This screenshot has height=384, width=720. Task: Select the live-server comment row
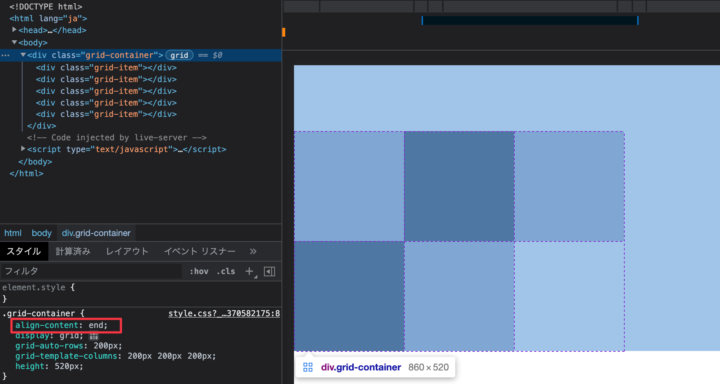click(x=117, y=137)
